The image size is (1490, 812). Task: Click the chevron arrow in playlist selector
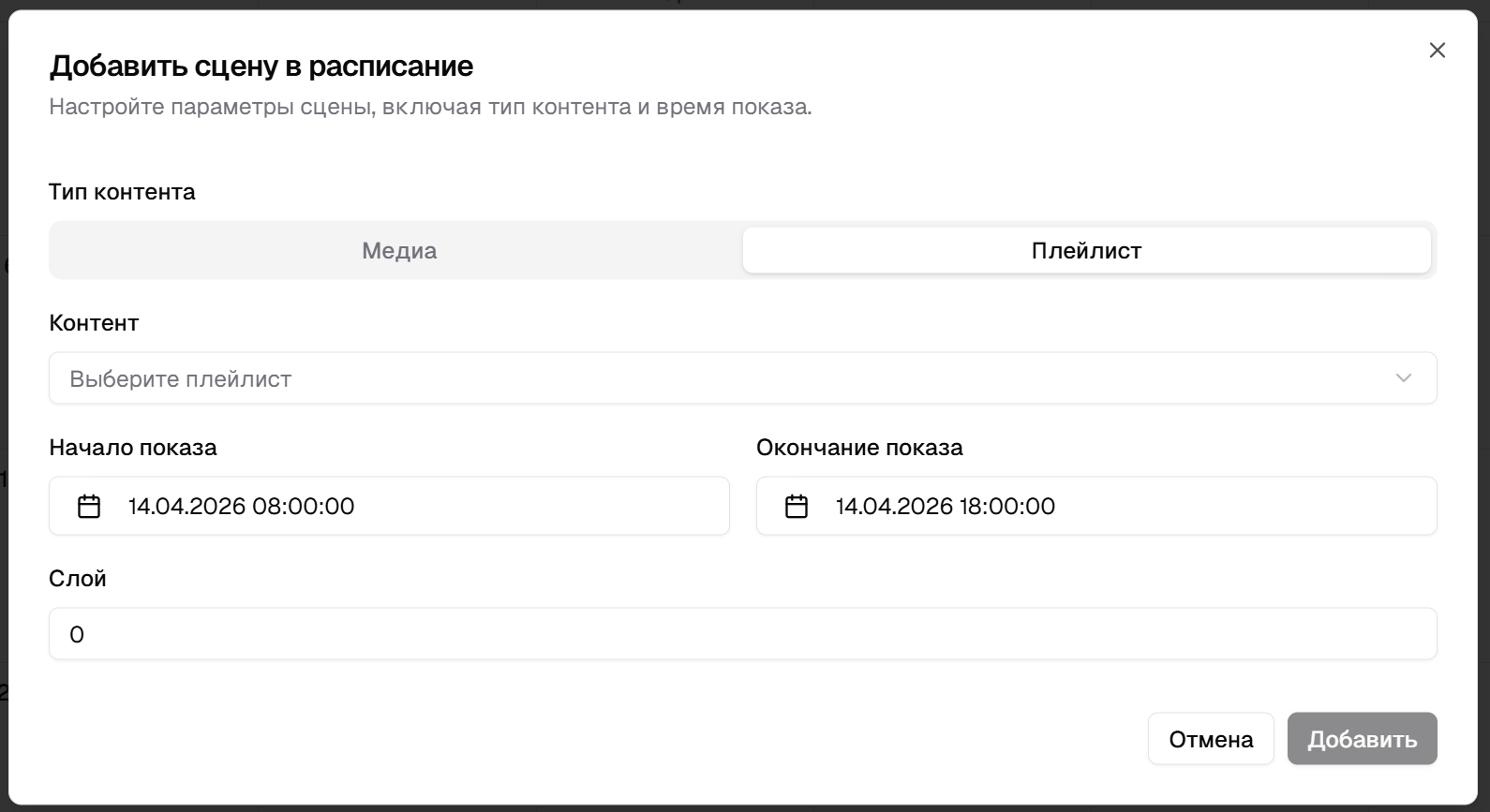pyautogui.click(x=1403, y=378)
